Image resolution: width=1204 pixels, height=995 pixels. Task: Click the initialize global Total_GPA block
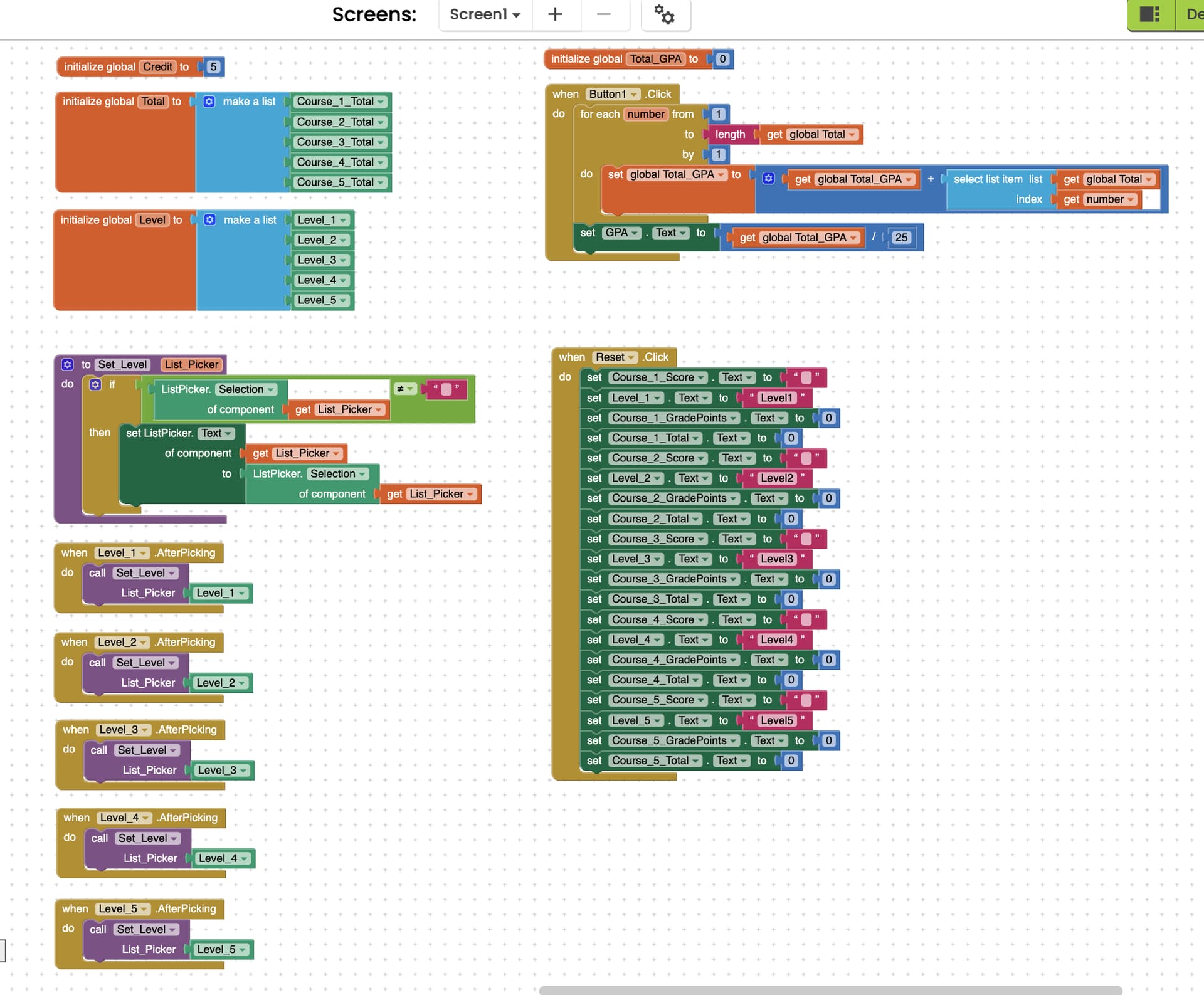click(x=586, y=60)
